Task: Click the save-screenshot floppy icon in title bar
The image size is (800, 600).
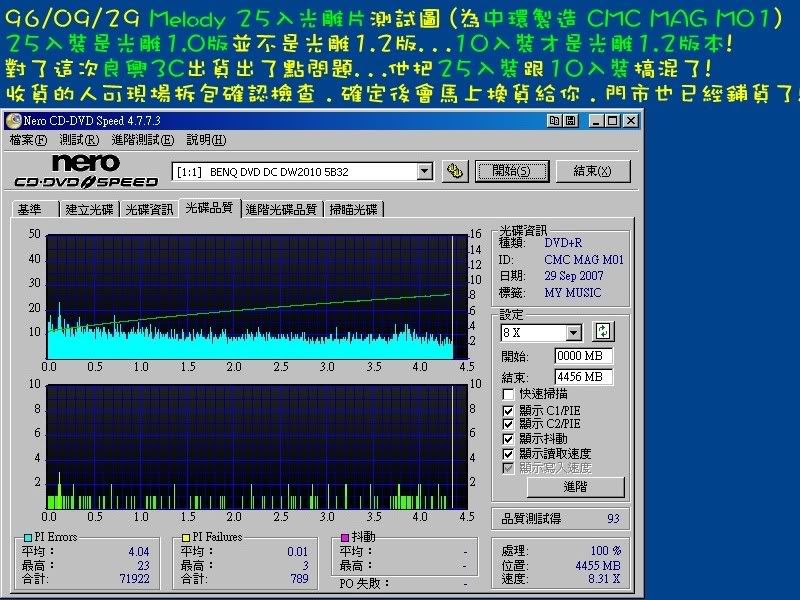Action: point(570,121)
